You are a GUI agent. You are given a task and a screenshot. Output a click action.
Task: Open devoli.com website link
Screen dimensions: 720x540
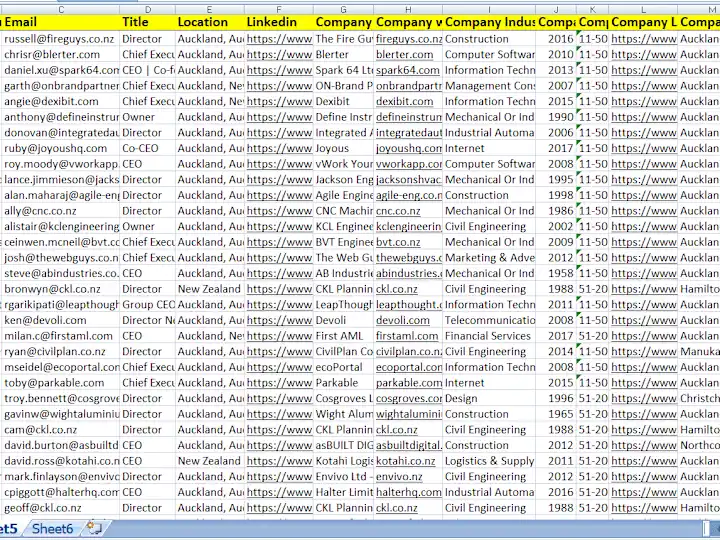403,320
